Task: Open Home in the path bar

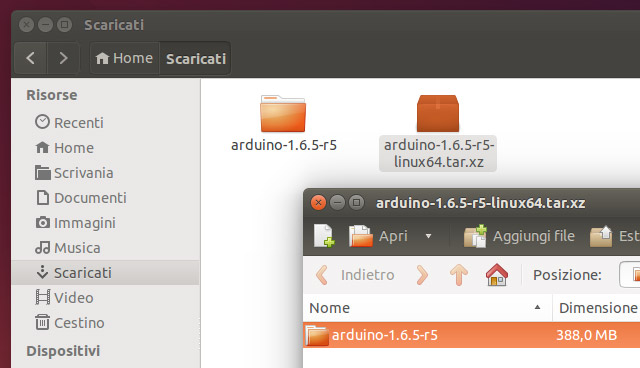Action: tap(124, 58)
